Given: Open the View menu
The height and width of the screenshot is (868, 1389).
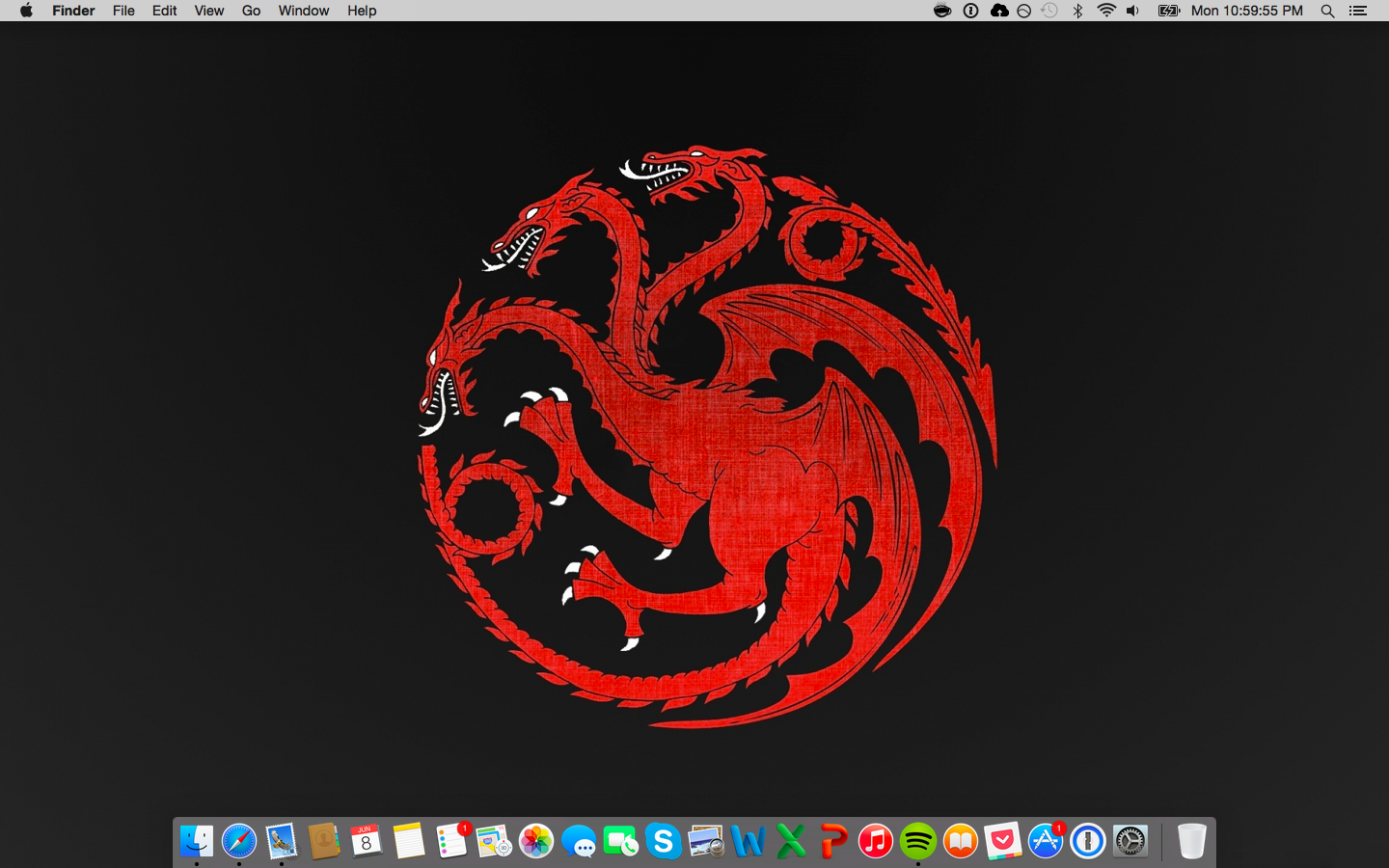Looking at the screenshot, I should point(209,11).
